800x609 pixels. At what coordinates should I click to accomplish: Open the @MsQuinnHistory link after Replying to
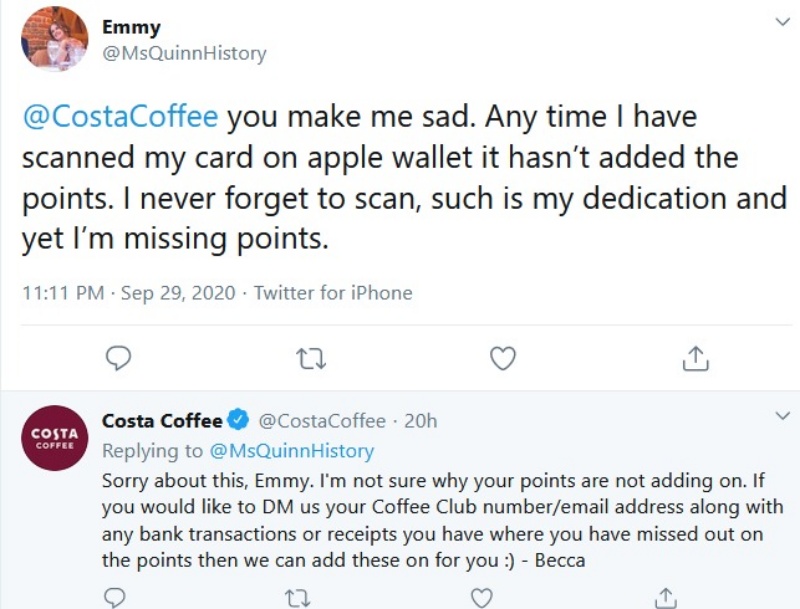pyautogui.click(x=292, y=451)
